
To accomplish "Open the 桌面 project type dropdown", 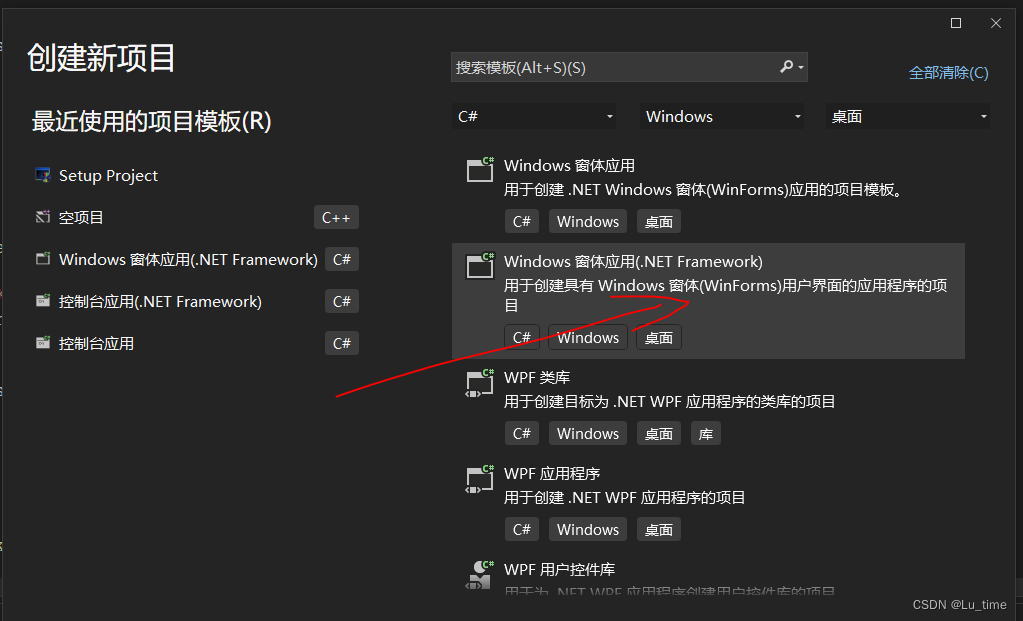I will [x=908, y=116].
